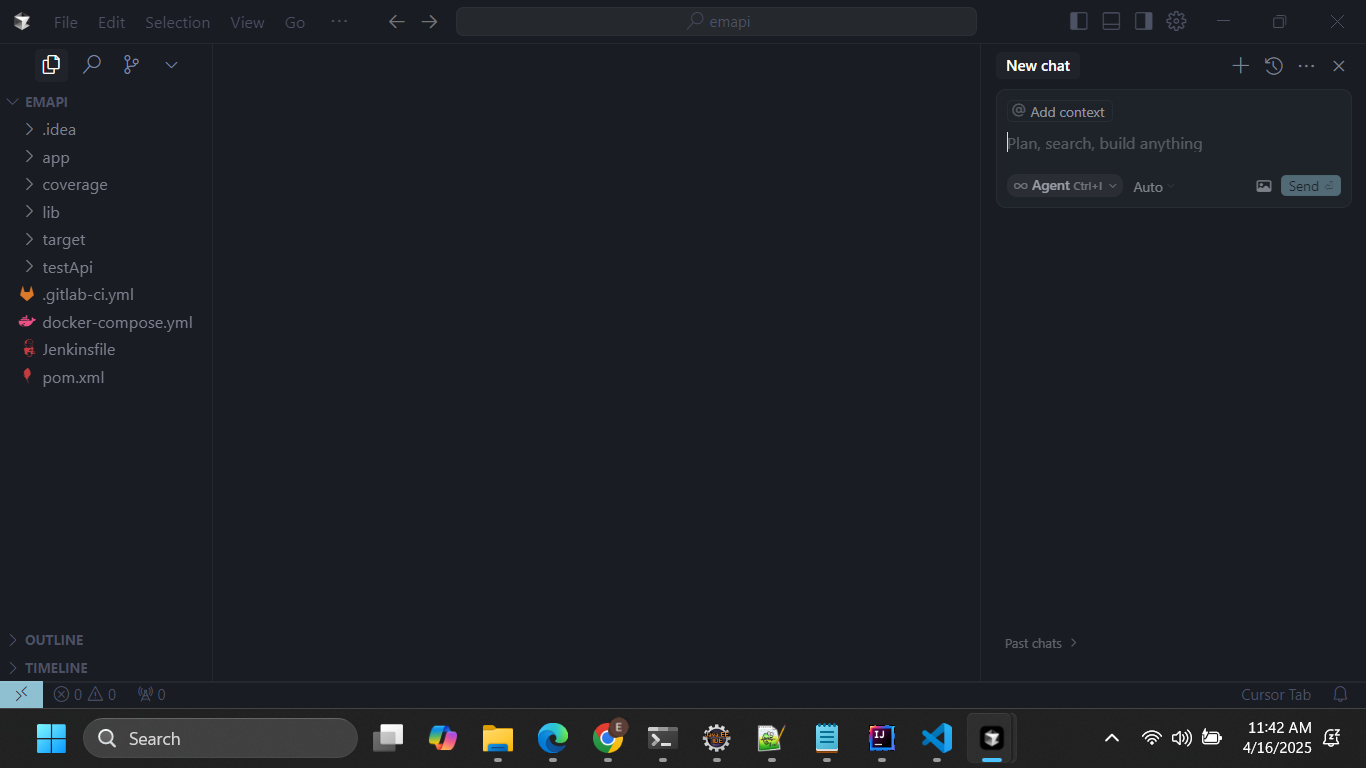Open IntelliJ IDEA from the taskbar
Screen dimensions: 1366x768
pos(882,738)
